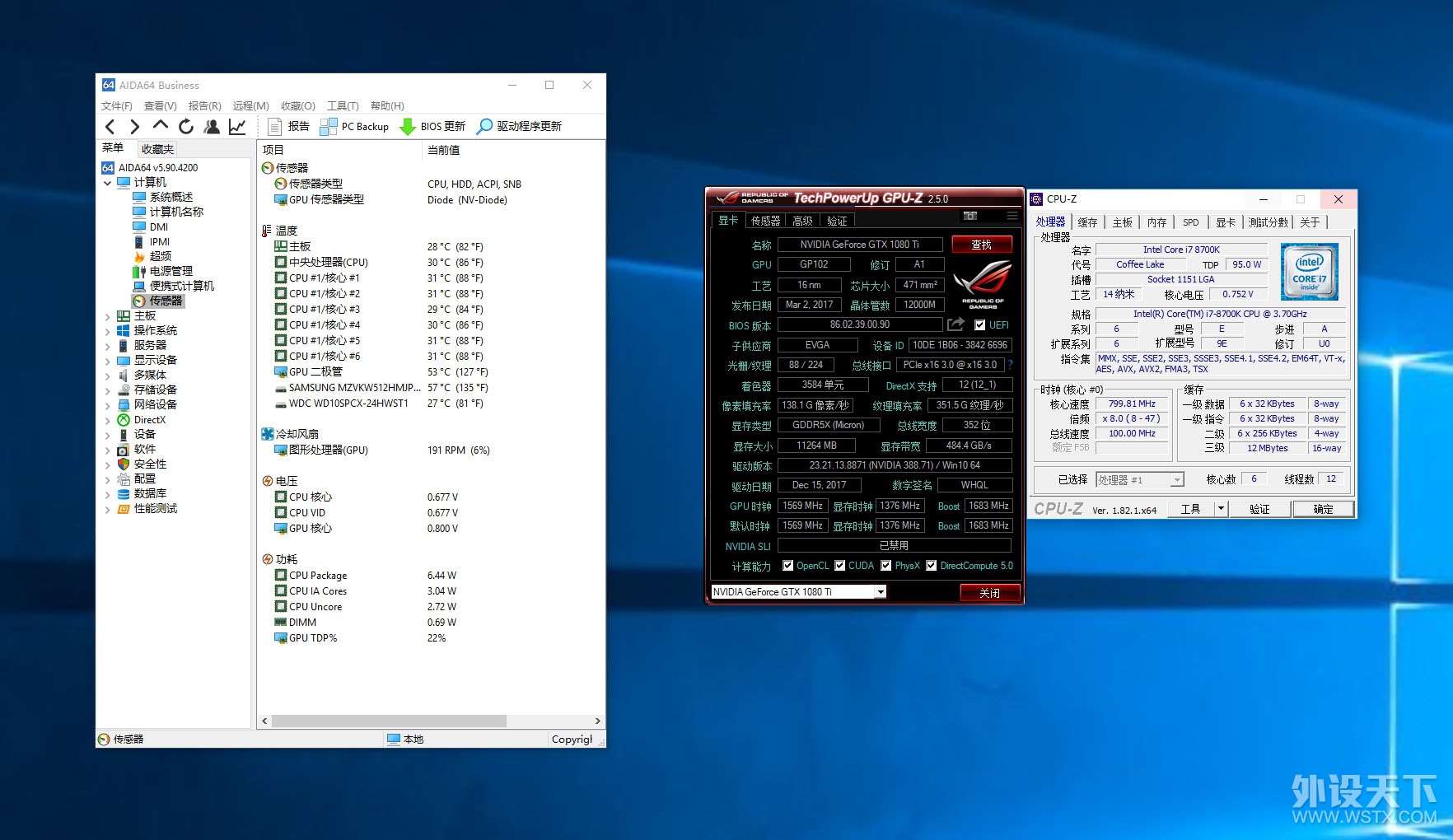Select IPMI tree item
The height and width of the screenshot is (840, 1453).
coord(152,241)
